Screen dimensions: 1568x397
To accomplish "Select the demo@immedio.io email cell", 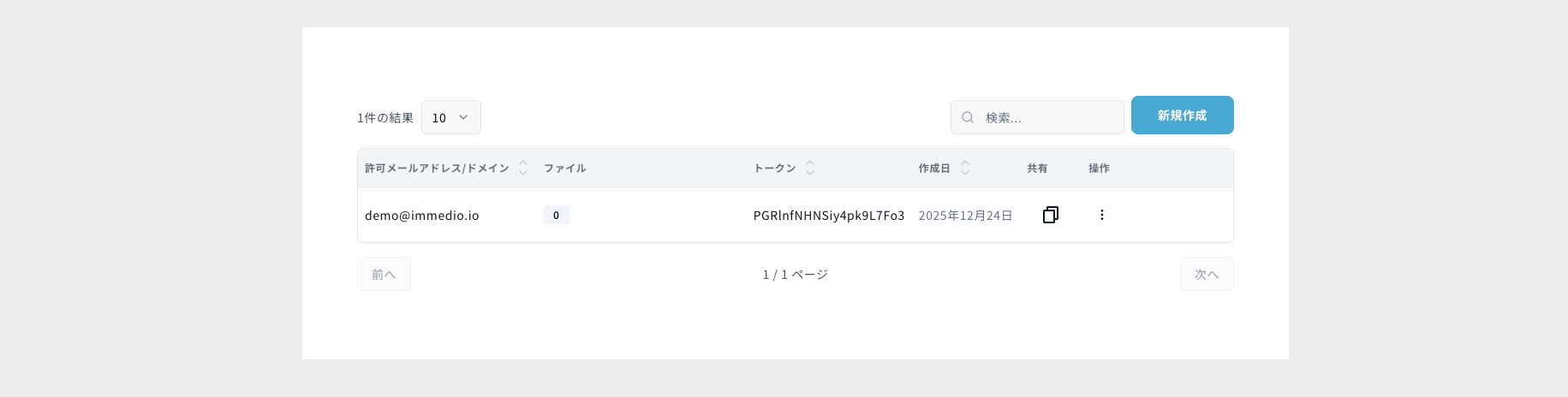I will point(422,216).
